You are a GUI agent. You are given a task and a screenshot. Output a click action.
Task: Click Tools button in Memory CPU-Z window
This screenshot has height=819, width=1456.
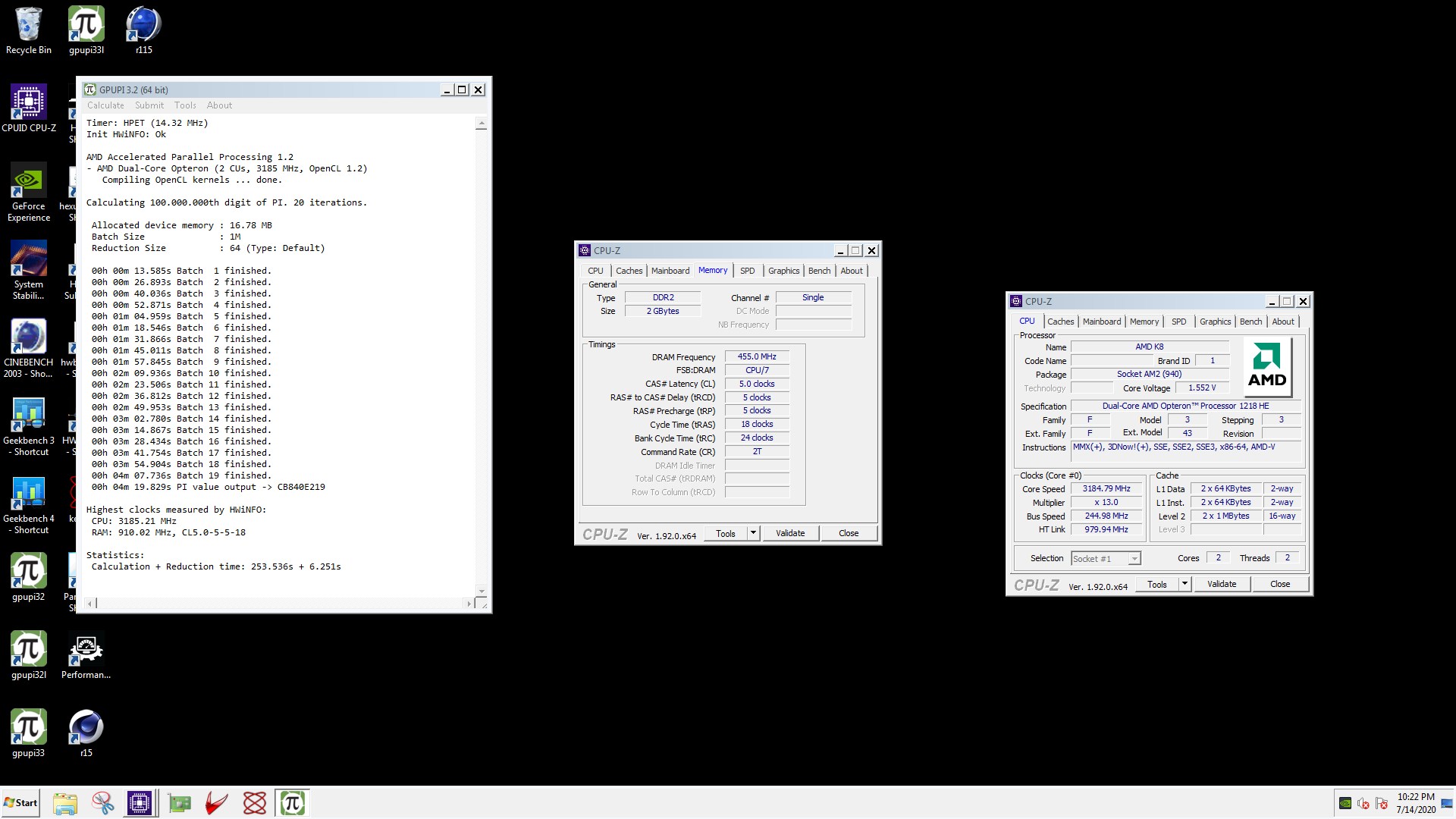(726, 533)
